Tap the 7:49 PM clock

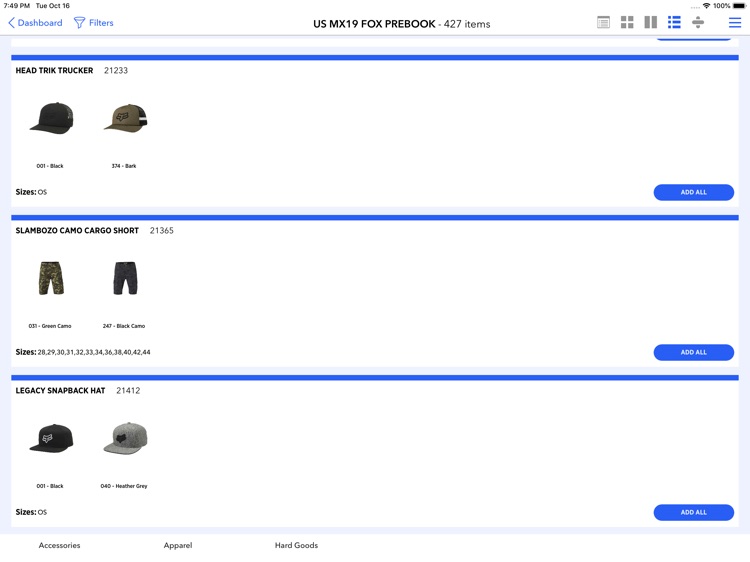[x=17, y=6]
